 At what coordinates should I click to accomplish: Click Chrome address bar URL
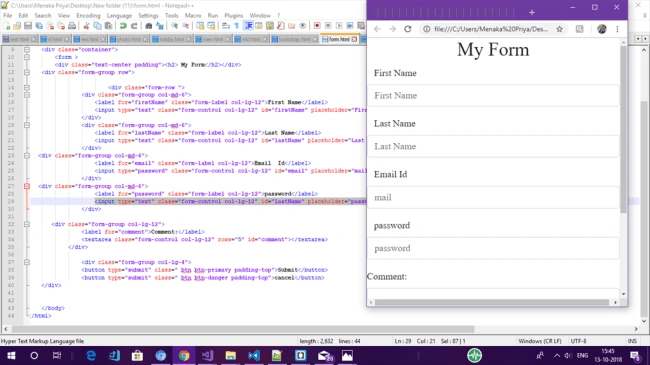pos(491,29)
